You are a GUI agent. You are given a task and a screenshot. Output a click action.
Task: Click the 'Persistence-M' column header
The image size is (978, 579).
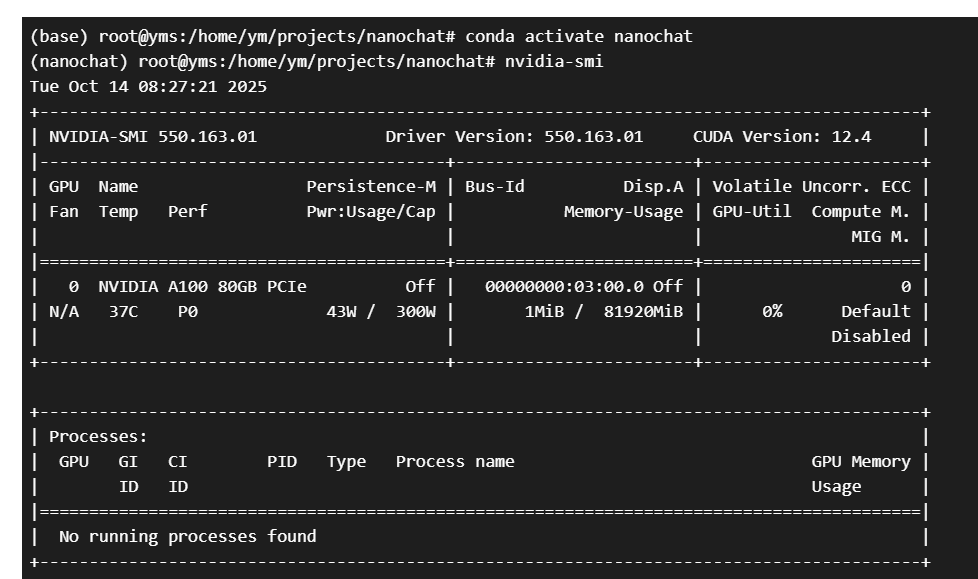(x=371, y=187)
